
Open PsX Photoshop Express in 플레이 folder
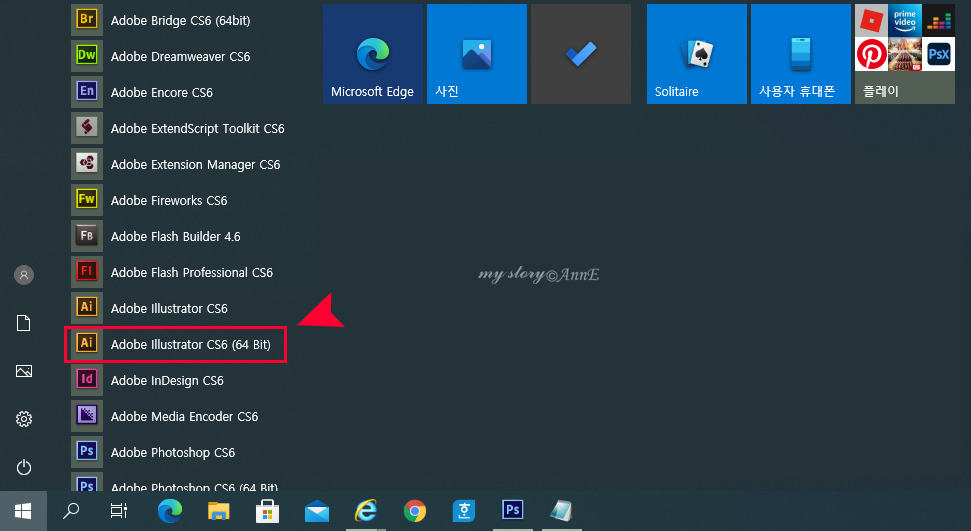tap(938, 54)
